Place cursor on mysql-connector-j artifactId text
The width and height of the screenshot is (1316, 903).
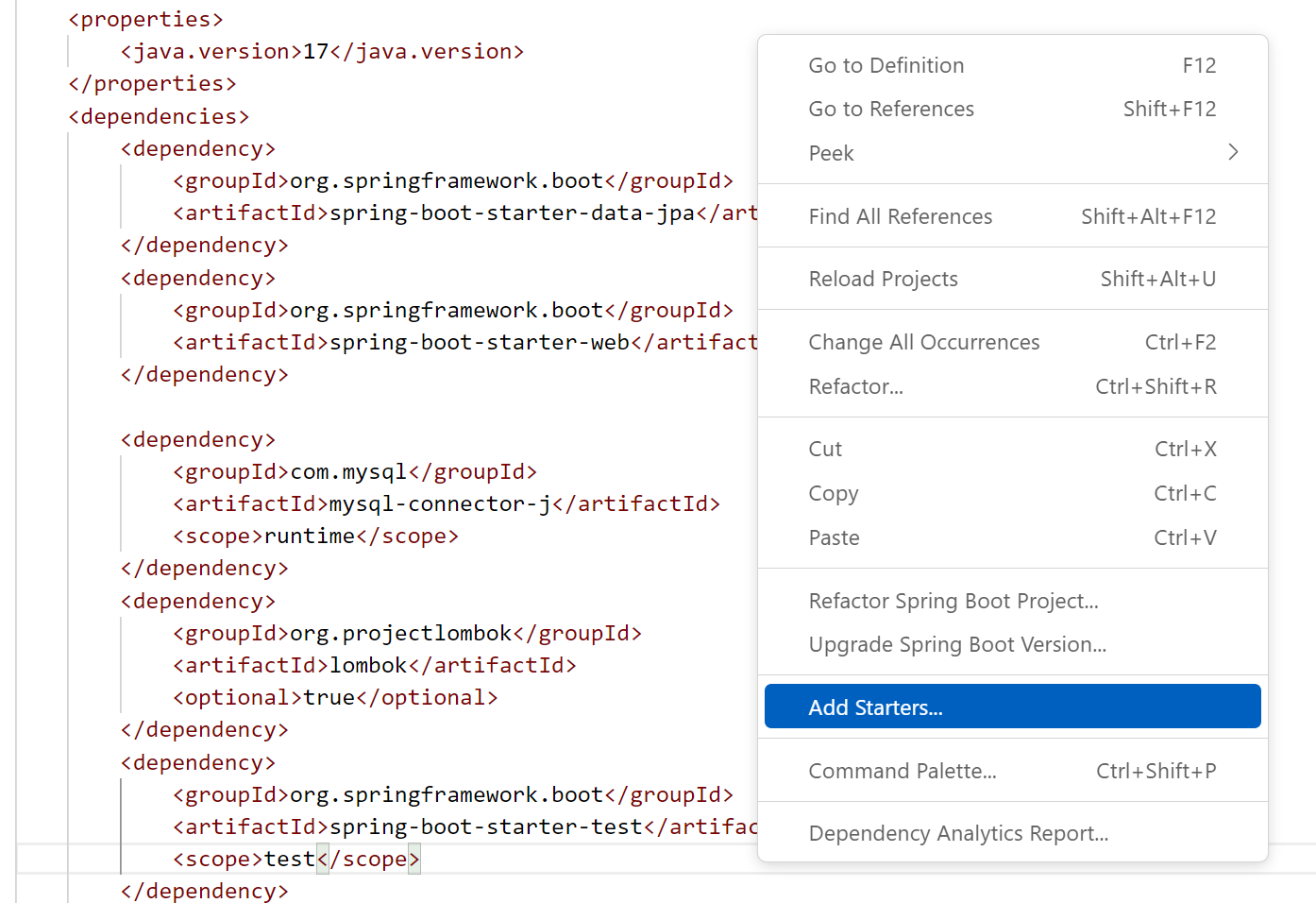(440, 503)
